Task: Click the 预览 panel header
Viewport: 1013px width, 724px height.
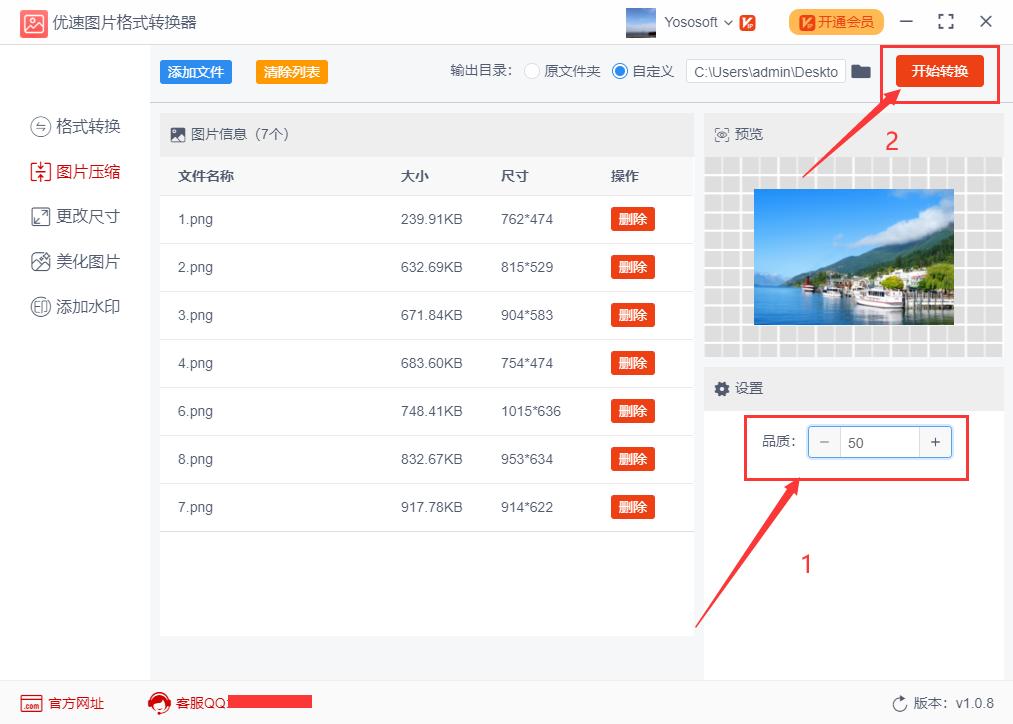Action: coord(739,133)
